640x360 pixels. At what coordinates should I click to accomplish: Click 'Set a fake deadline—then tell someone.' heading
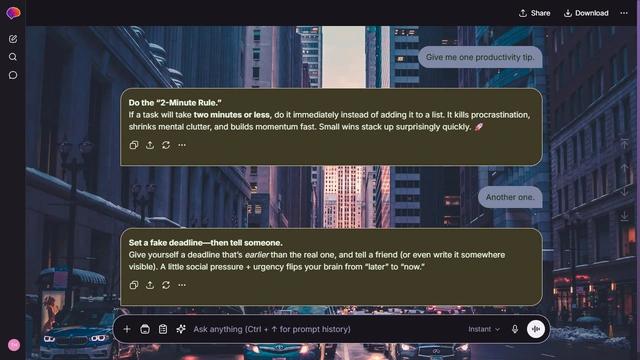[205, 243]
